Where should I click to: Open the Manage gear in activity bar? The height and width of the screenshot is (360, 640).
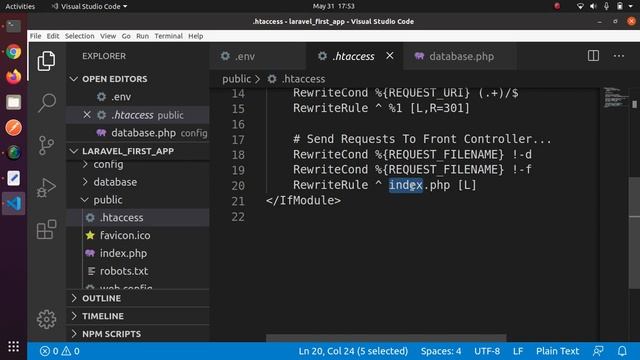point(46,319)
